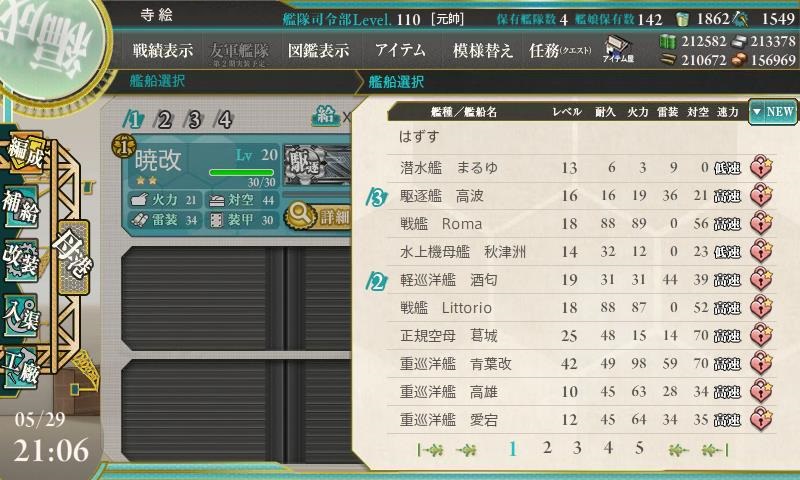Open 任務 quest menu

pos(560,50)
